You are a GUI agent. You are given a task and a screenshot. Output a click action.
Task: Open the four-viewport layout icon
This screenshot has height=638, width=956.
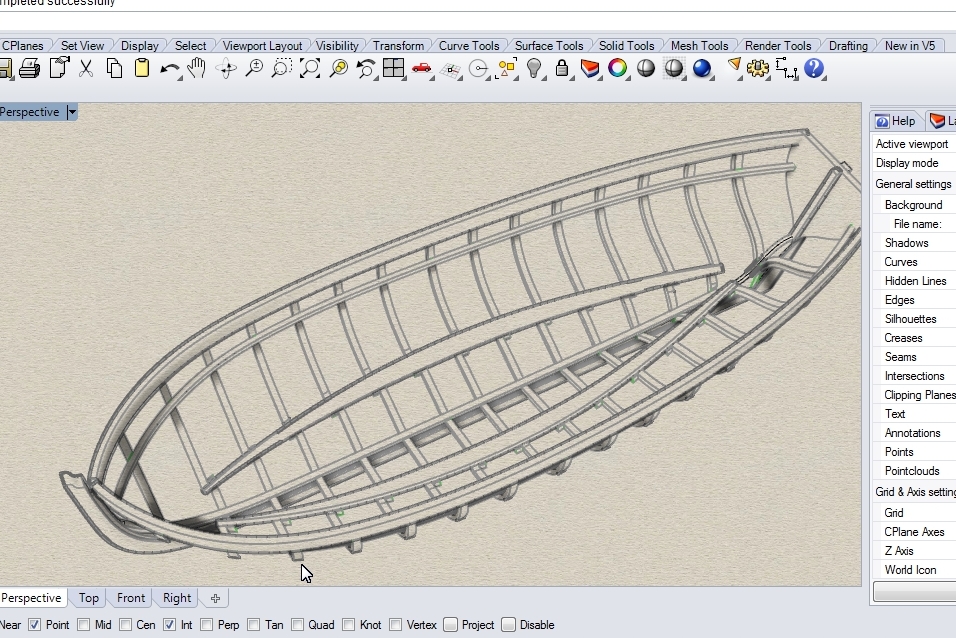click(x=393, y=68)
